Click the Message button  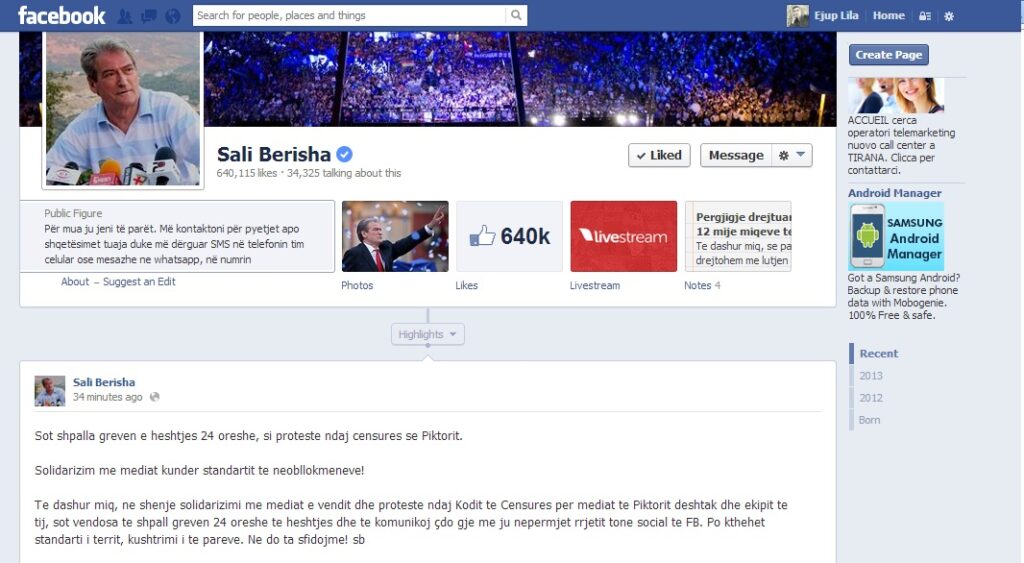tap(736, 155)
